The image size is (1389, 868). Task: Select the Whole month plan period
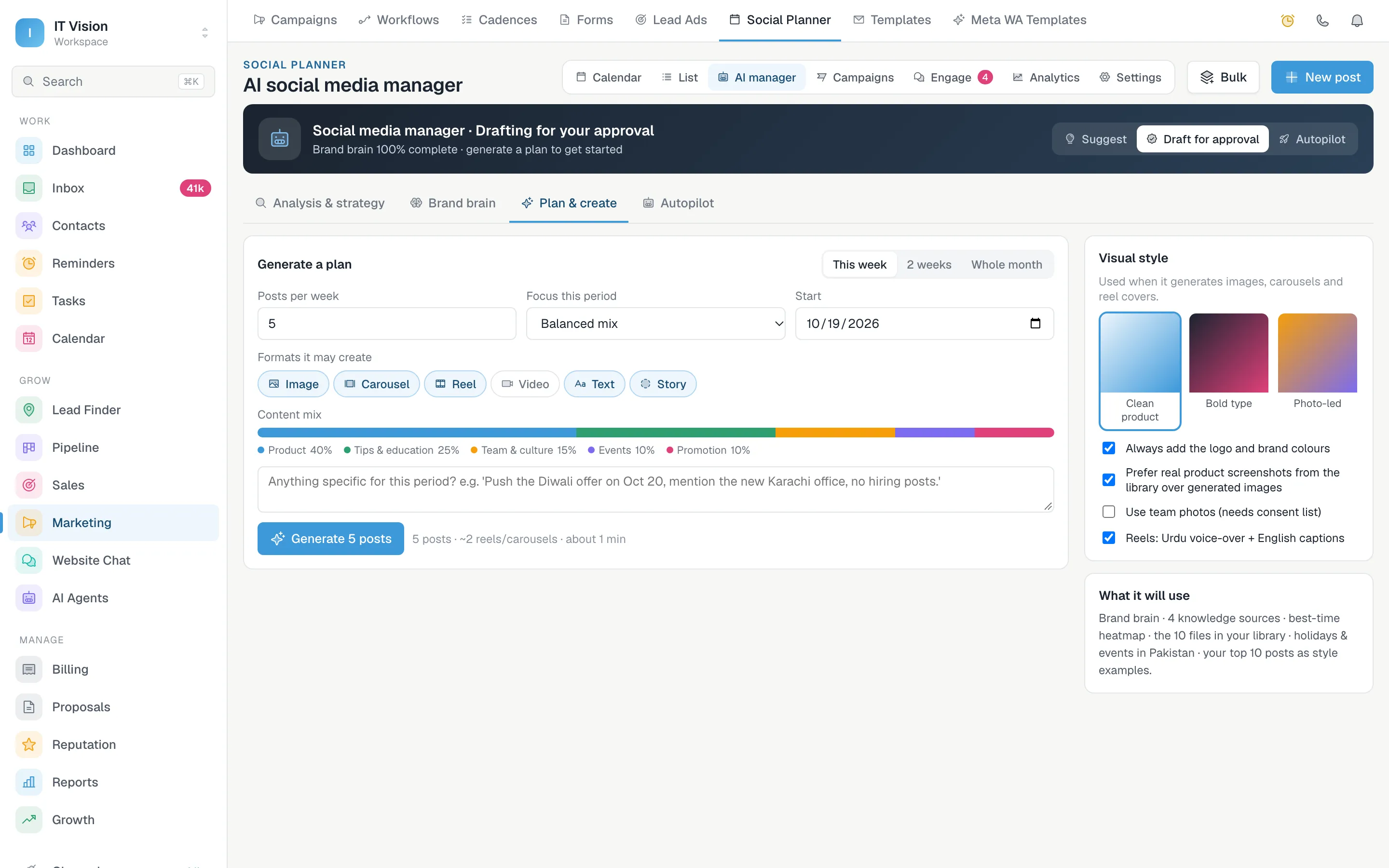tap(1007, 265)
